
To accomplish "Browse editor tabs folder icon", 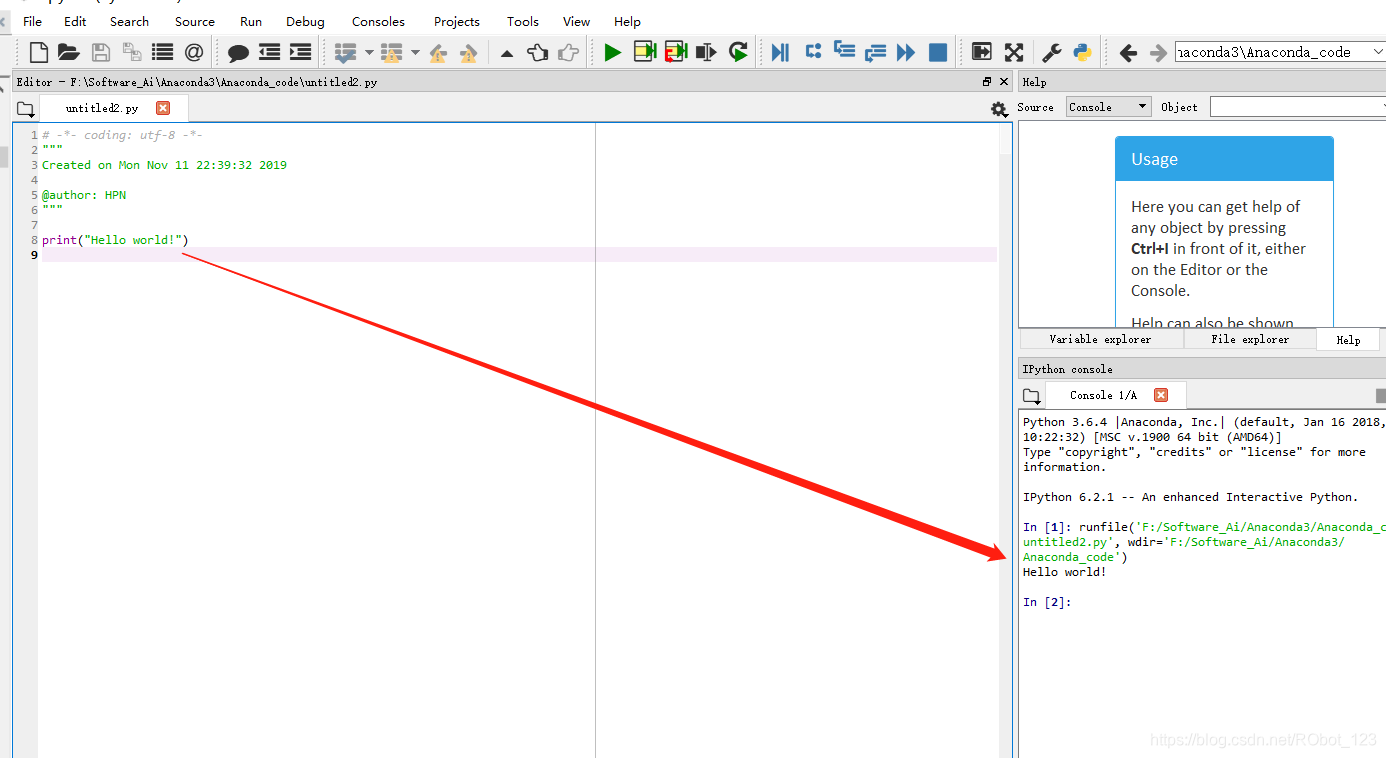I will coord(25,108).
